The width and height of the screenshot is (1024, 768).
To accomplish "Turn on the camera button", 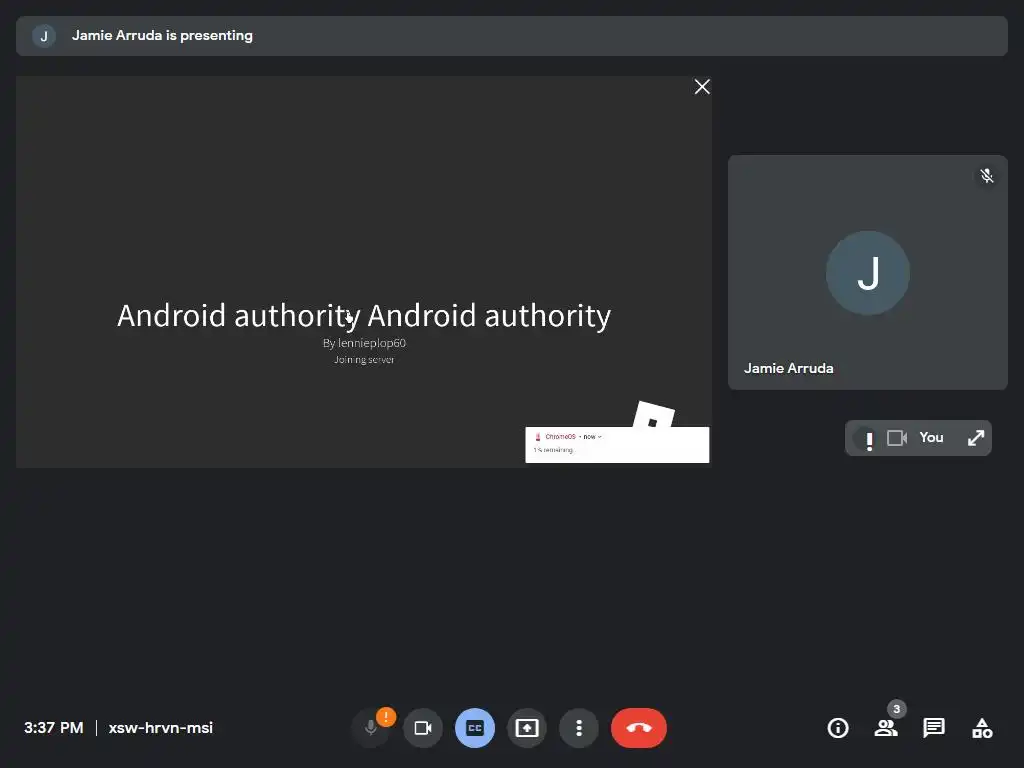I will tap(423, 728).
